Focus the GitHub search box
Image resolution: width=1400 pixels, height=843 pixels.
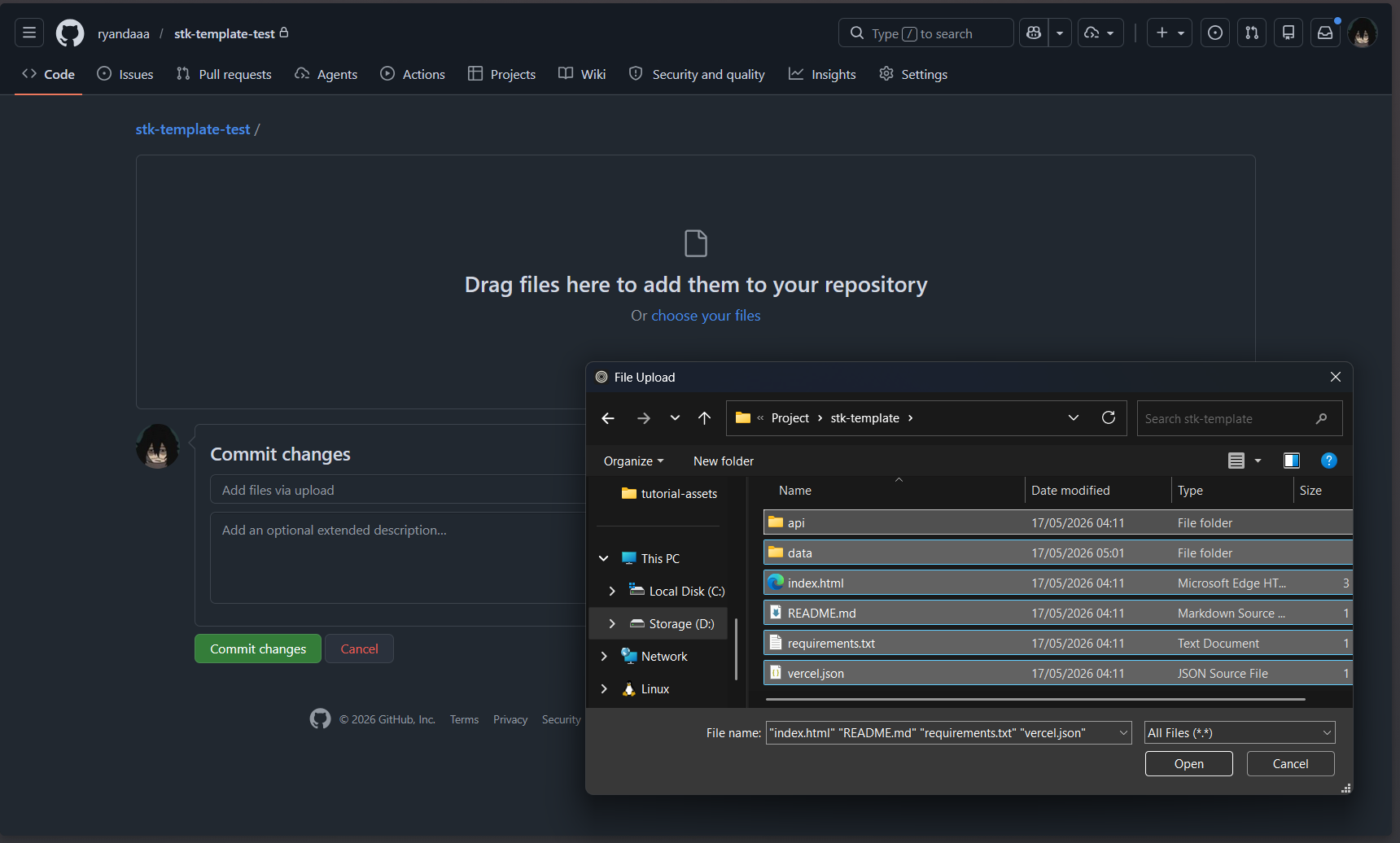coord(925,33)
